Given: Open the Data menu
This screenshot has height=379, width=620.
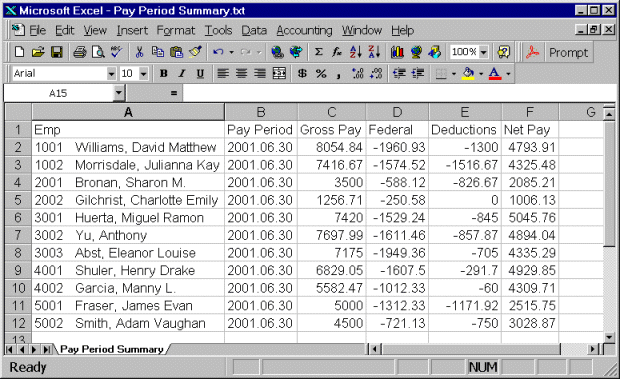Looking at the screenshot, I should tap(254, 30).
